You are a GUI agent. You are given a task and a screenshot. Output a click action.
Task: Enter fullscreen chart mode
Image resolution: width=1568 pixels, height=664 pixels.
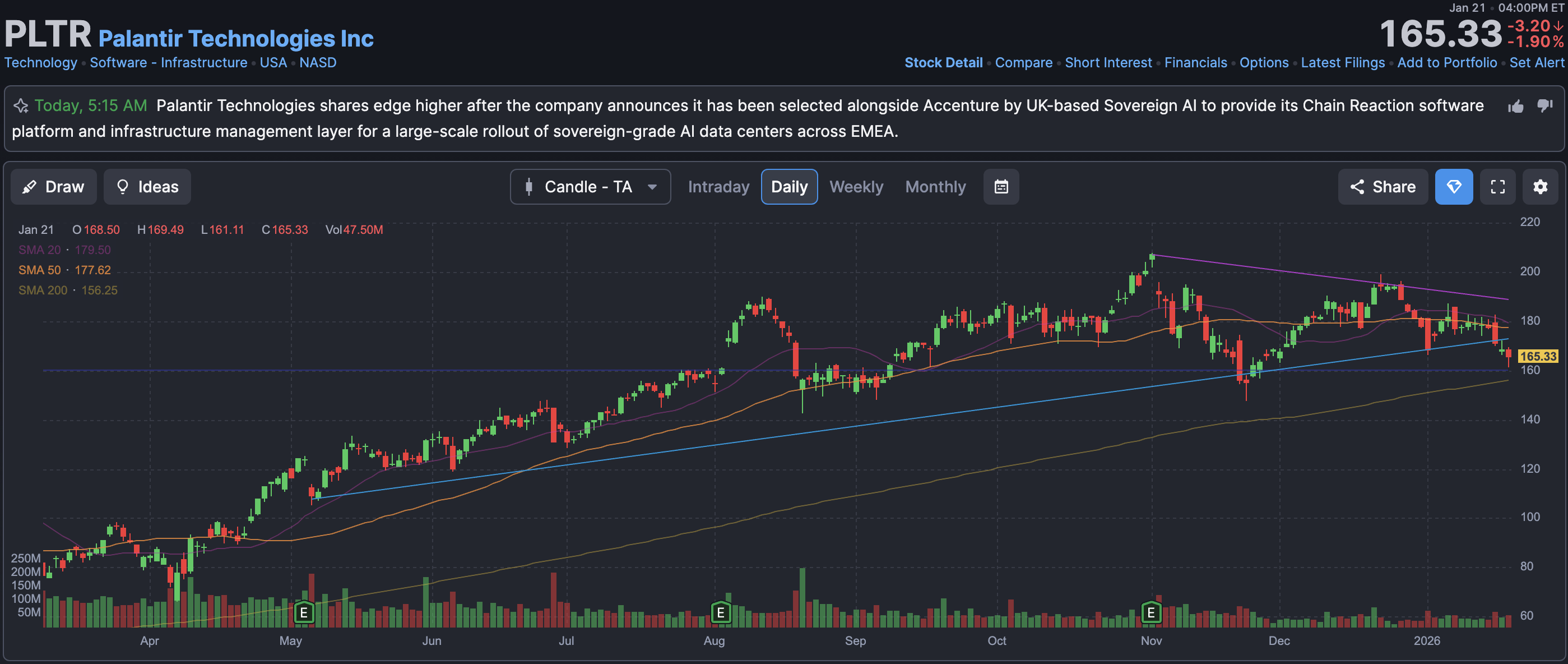tap(1497, 186)
